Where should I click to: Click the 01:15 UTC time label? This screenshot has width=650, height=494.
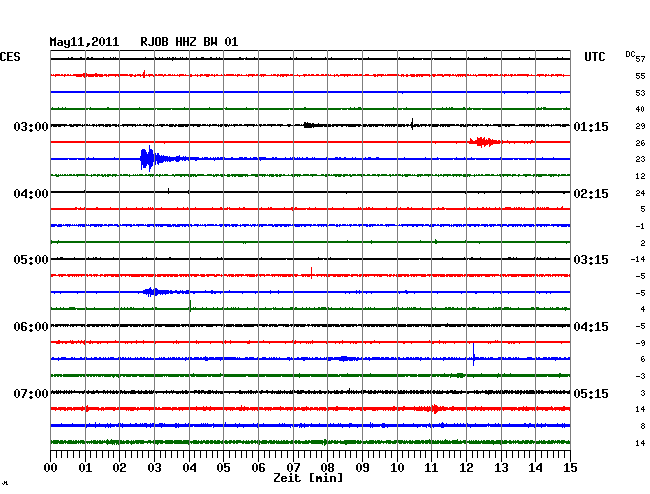pyautogui.click(x=591, y=127)
